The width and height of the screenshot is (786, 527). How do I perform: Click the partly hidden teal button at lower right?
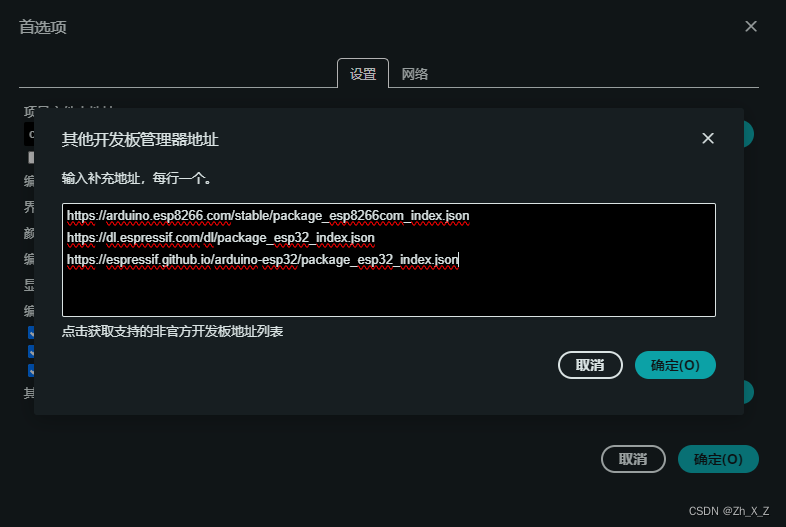coord(749,392)
